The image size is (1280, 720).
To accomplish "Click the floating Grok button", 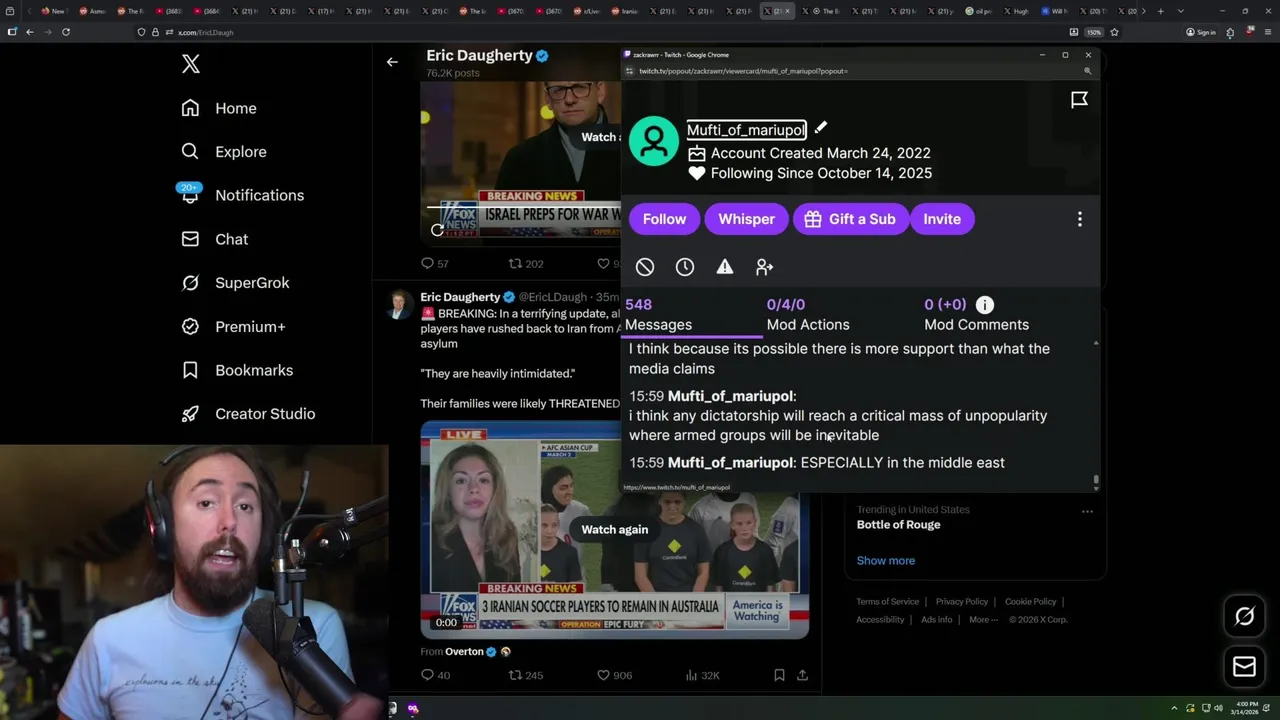I will tap(1244, 617).
